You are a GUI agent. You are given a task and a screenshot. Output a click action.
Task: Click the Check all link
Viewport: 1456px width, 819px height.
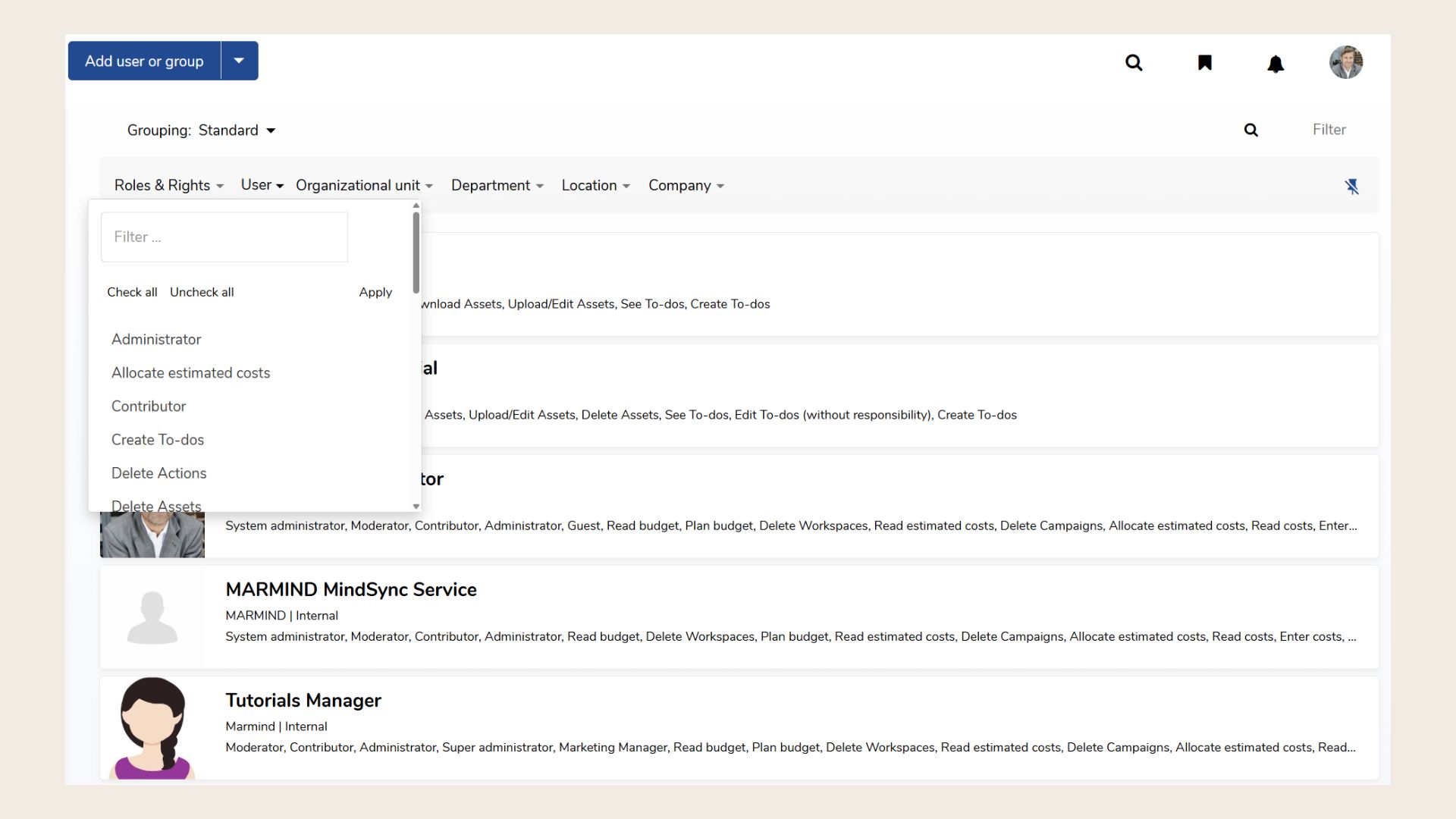click(132, 293)
